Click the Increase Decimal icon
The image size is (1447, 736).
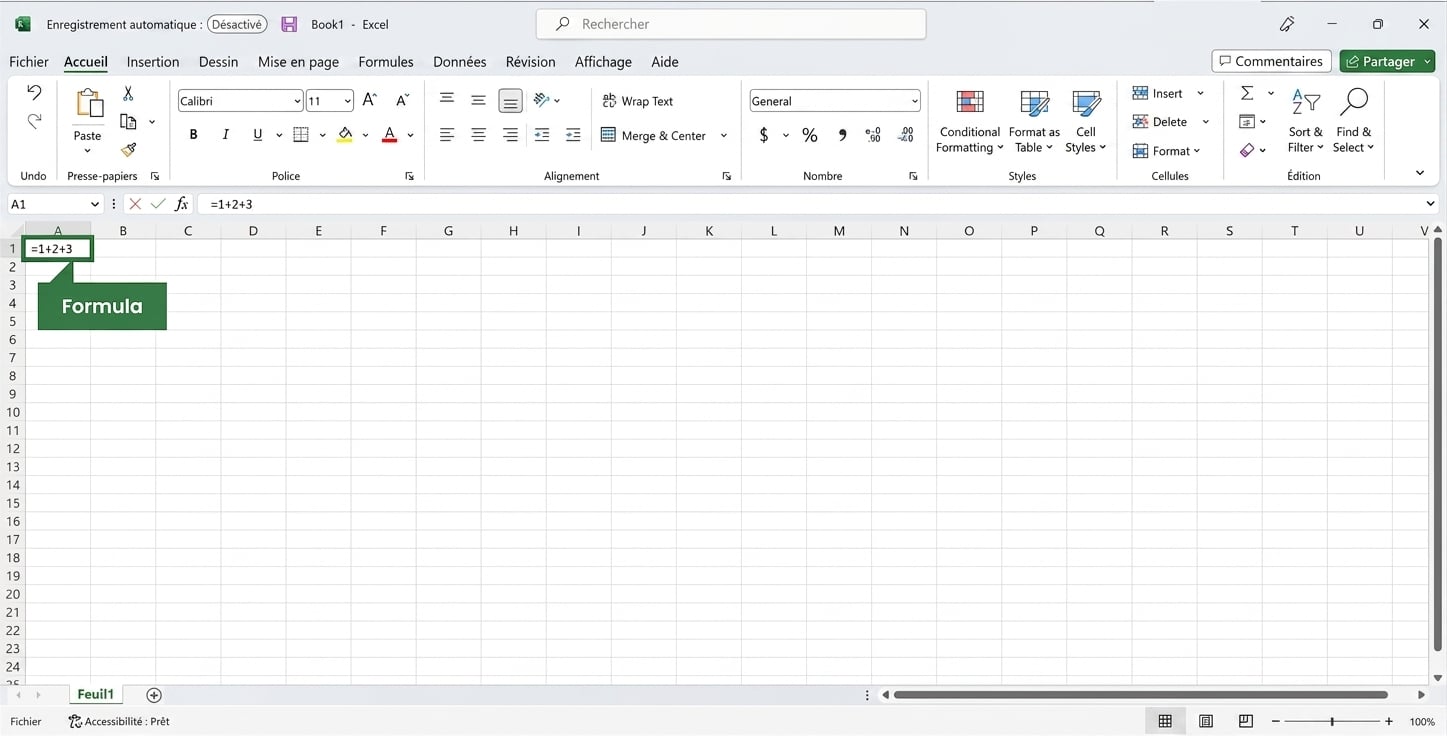click(873, 135)
